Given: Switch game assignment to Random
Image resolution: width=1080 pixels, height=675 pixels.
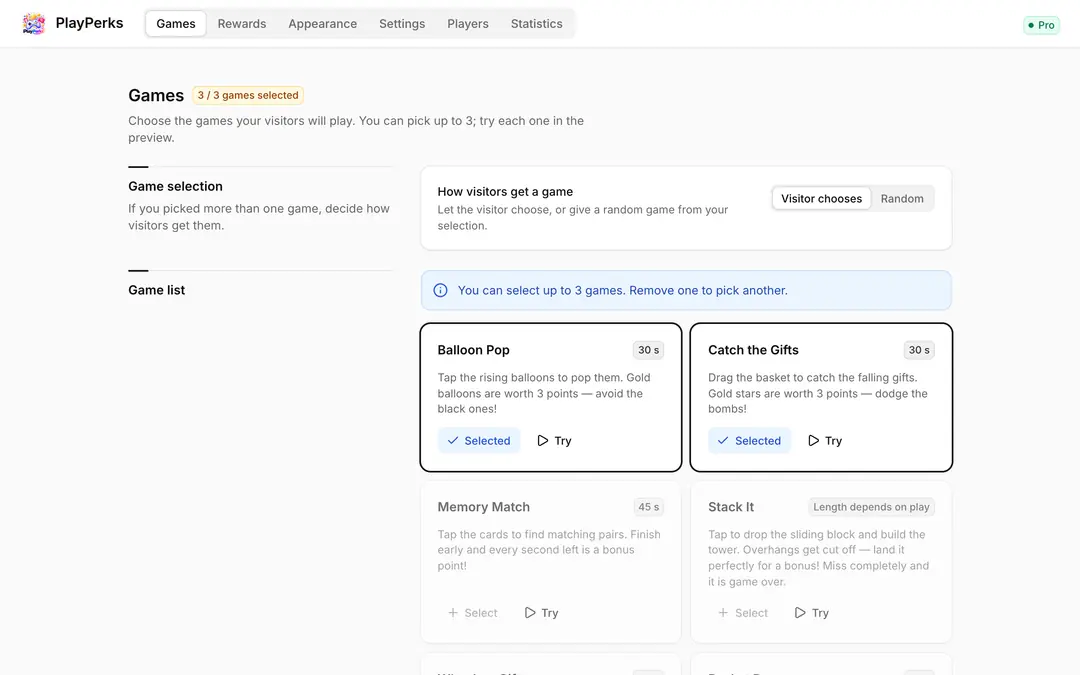Looking at the screenshot, I should click(x=902, y=198).
